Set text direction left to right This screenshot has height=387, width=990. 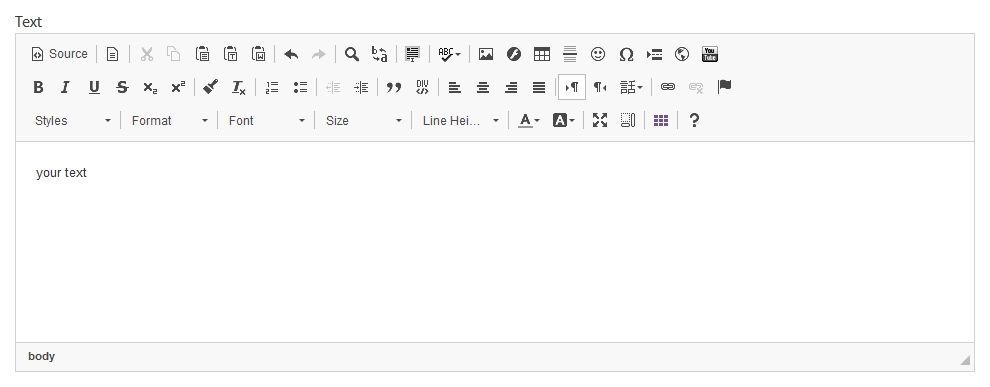tap(572, 87)
